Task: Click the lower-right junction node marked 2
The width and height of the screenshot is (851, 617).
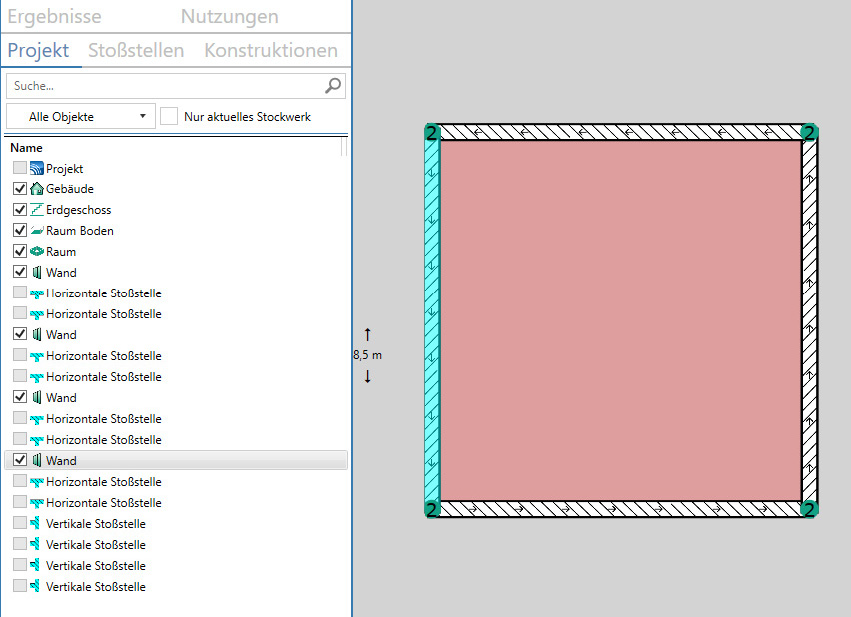Action: (x=809, y=509)
